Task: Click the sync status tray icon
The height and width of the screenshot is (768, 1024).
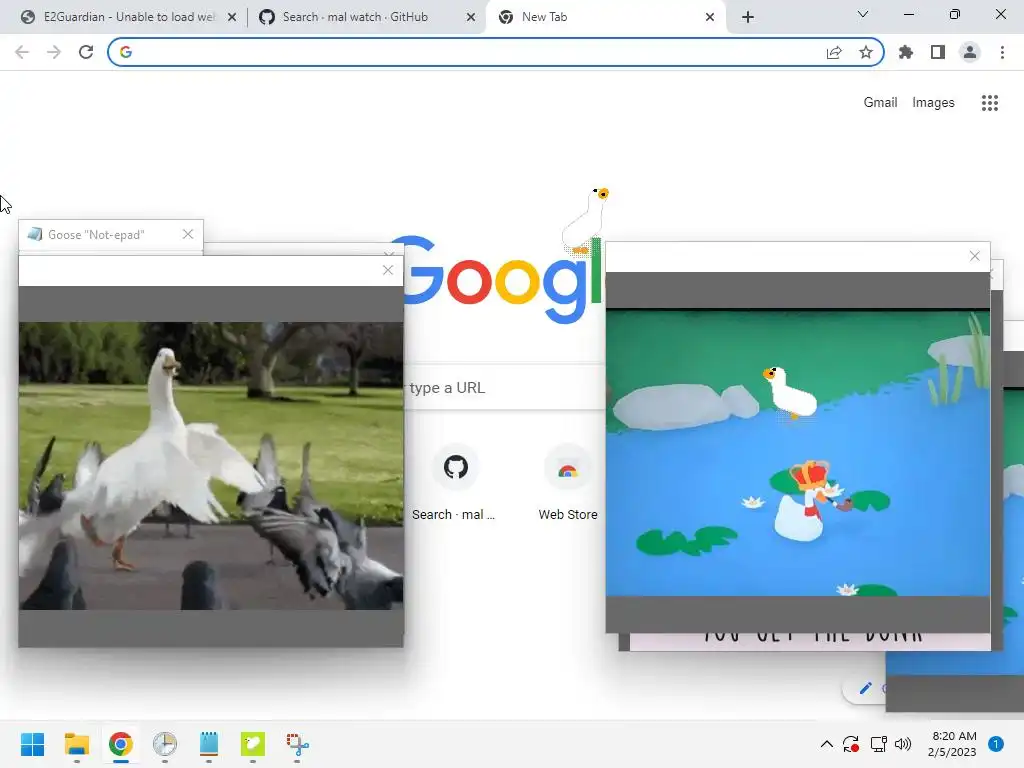Action: coord(851,744)
